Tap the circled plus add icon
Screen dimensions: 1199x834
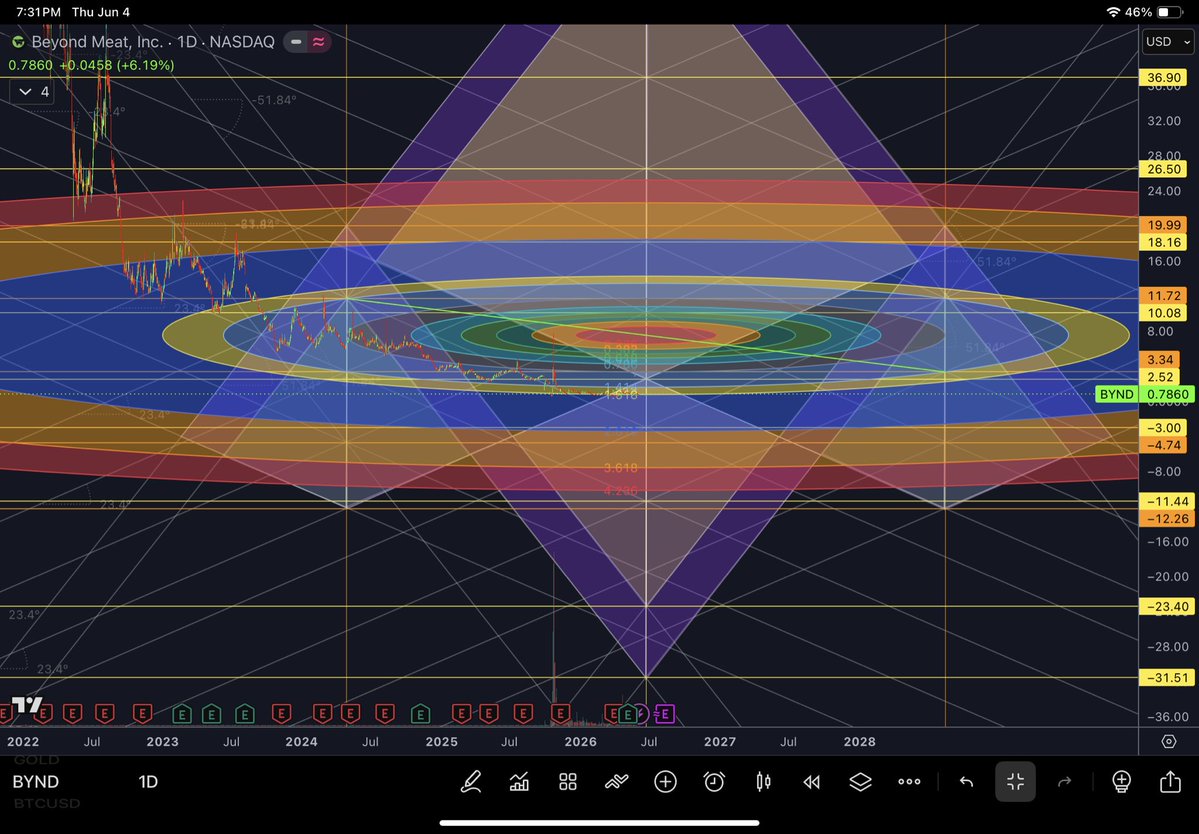coord(665,781)
